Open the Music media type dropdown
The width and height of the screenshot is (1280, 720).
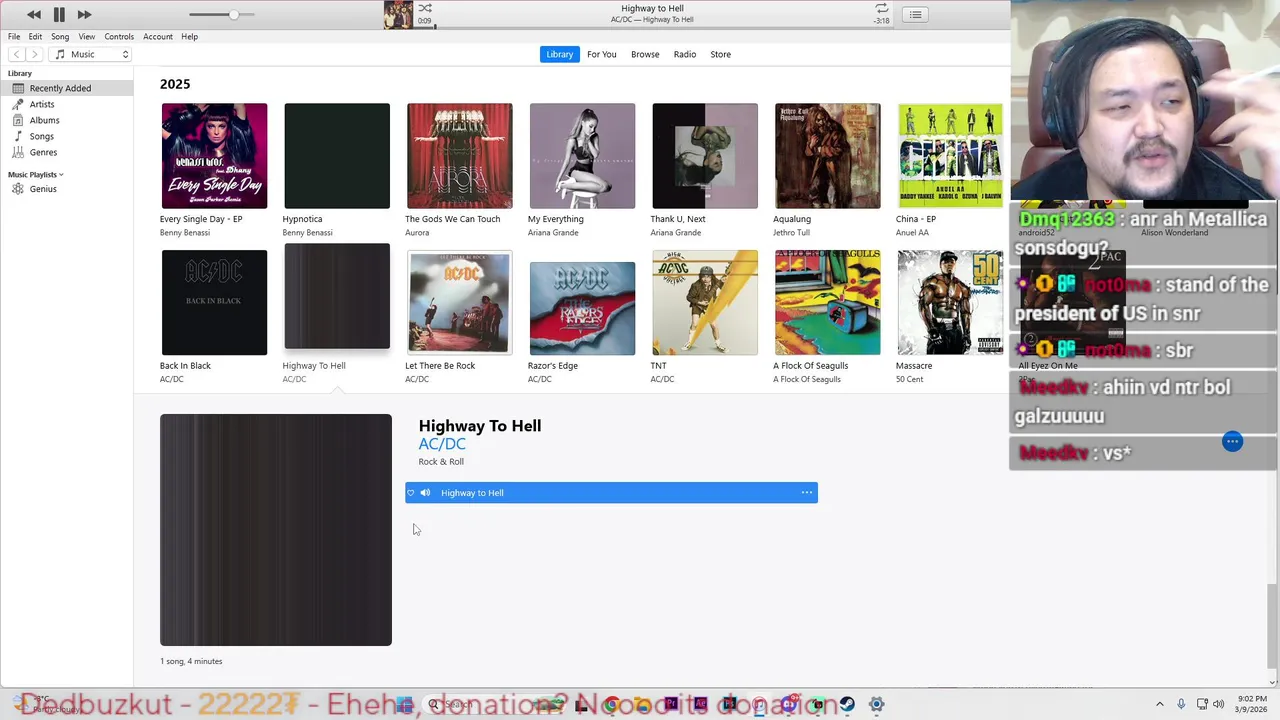[x=91, y=54]
